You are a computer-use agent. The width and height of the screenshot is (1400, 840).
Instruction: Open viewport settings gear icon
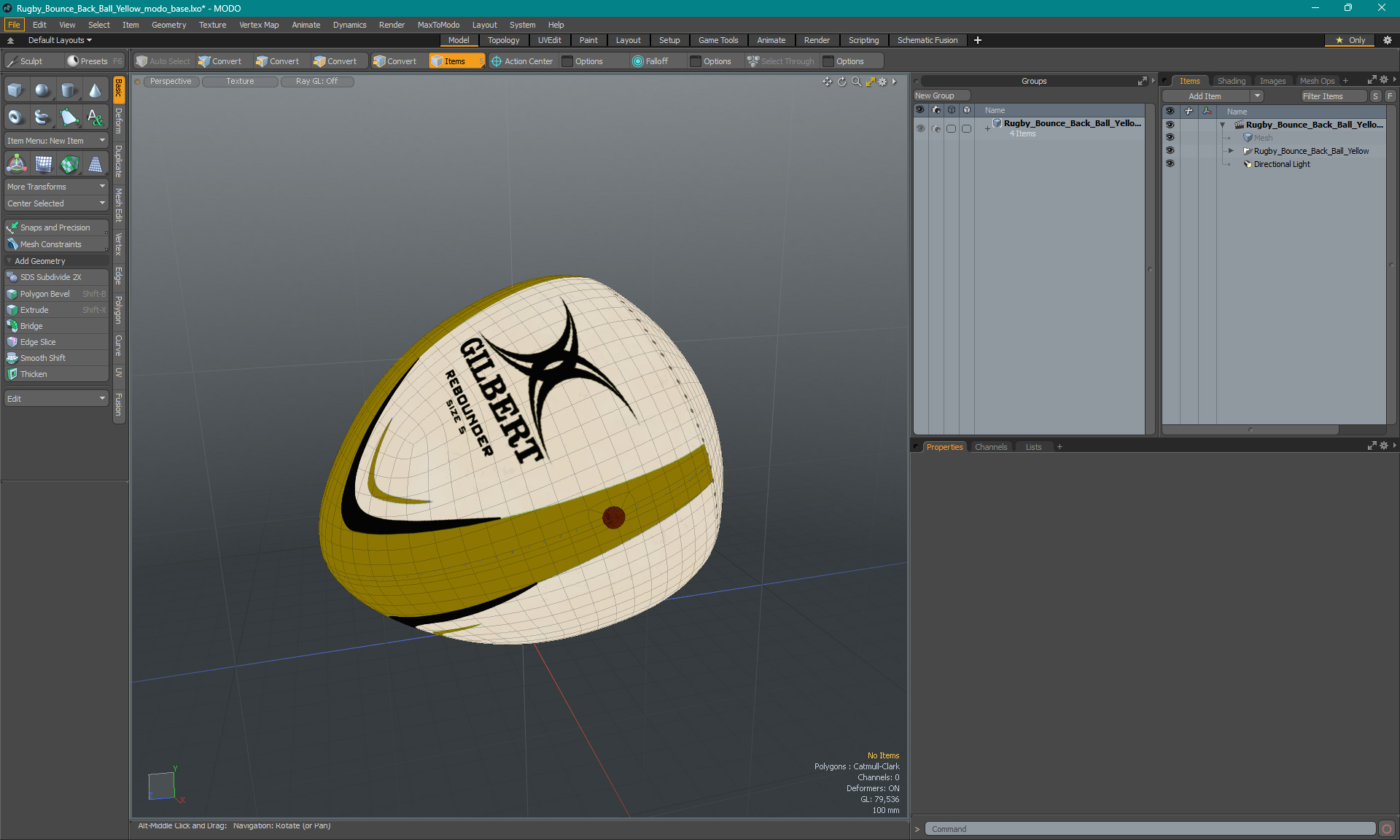(882, 82)
